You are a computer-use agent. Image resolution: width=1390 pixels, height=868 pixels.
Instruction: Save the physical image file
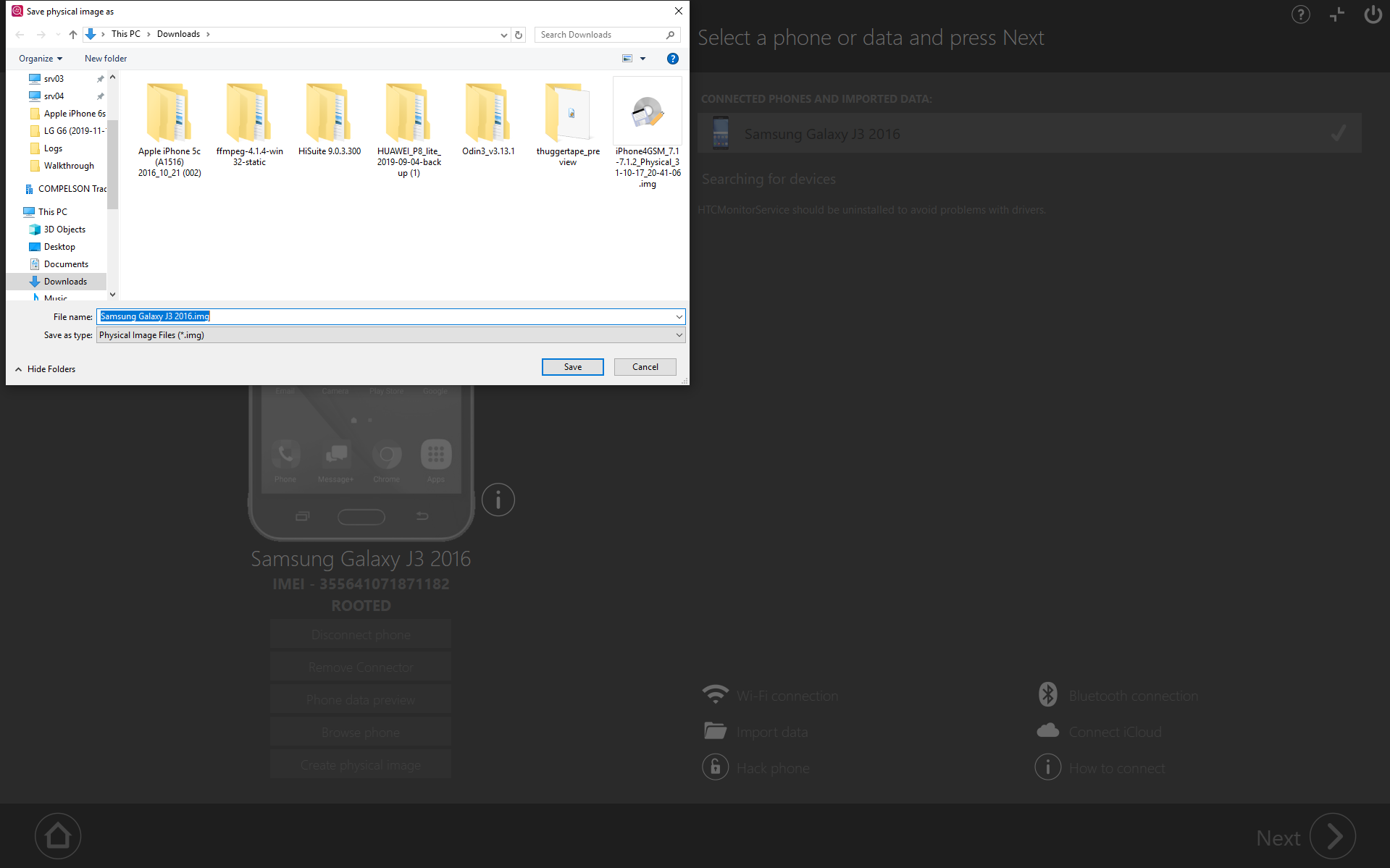pyautogui.click(x=573, y=367)
